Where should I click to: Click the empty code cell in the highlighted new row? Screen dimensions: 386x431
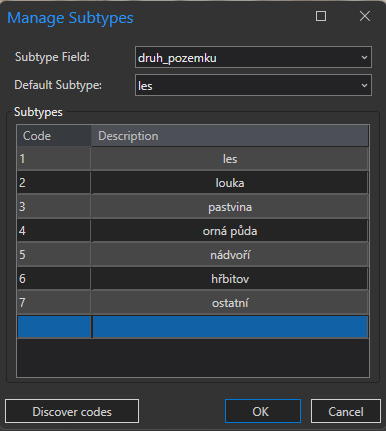(54, 327)
